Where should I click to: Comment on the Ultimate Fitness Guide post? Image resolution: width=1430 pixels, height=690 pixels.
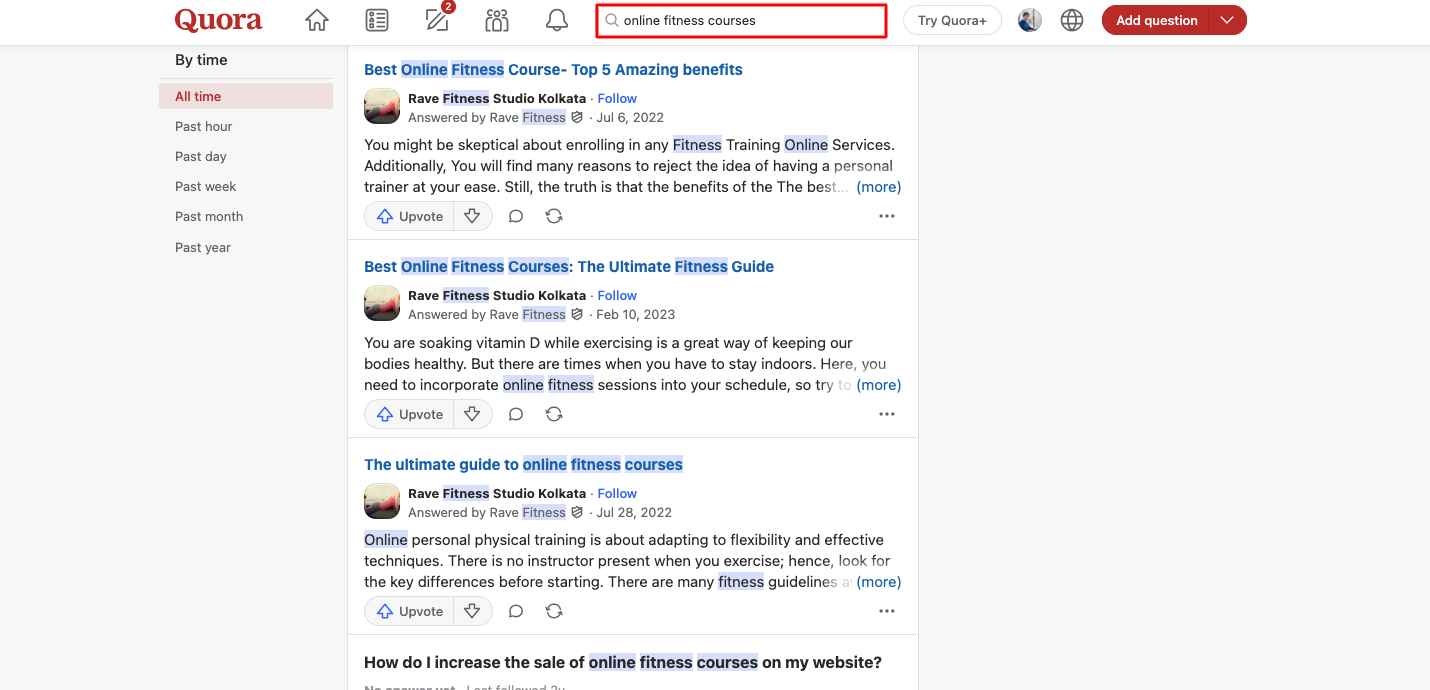click(516, 414)
